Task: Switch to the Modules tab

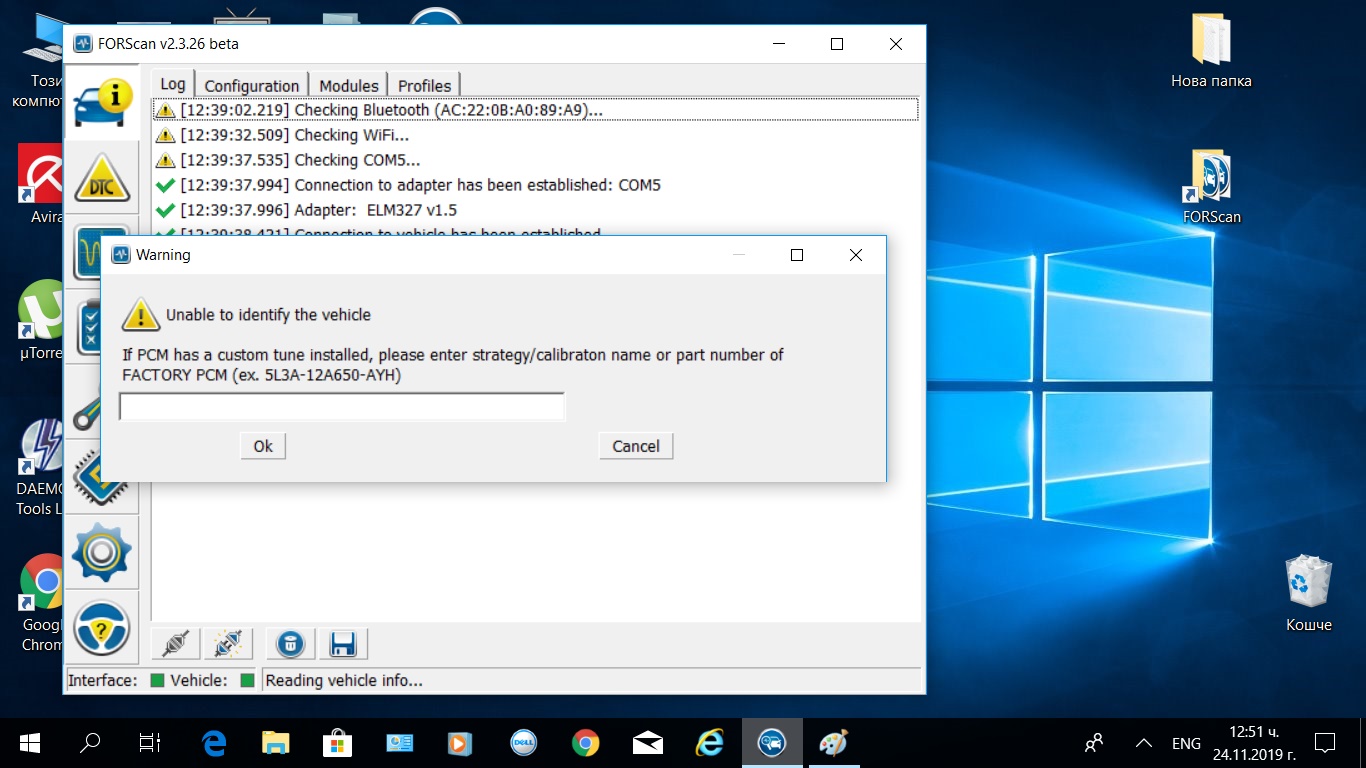Action: coord(349,86)
